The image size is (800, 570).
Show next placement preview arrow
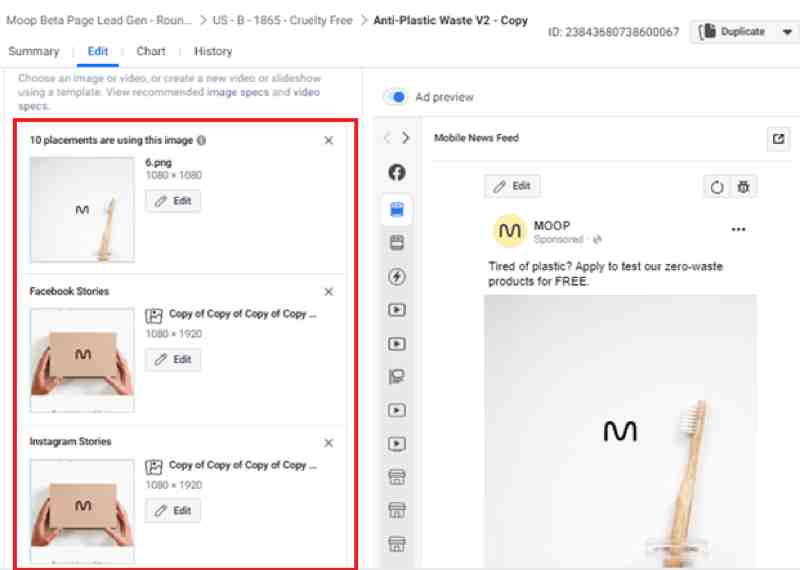406,138
